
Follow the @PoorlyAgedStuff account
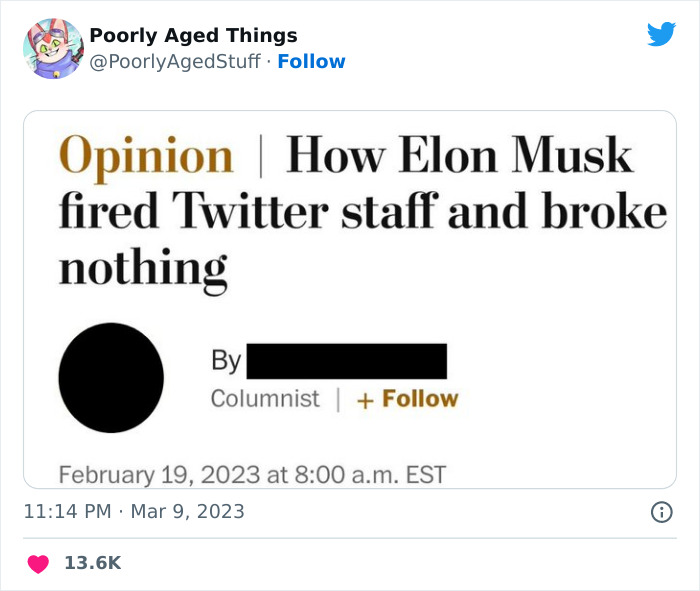click(311, 61)
